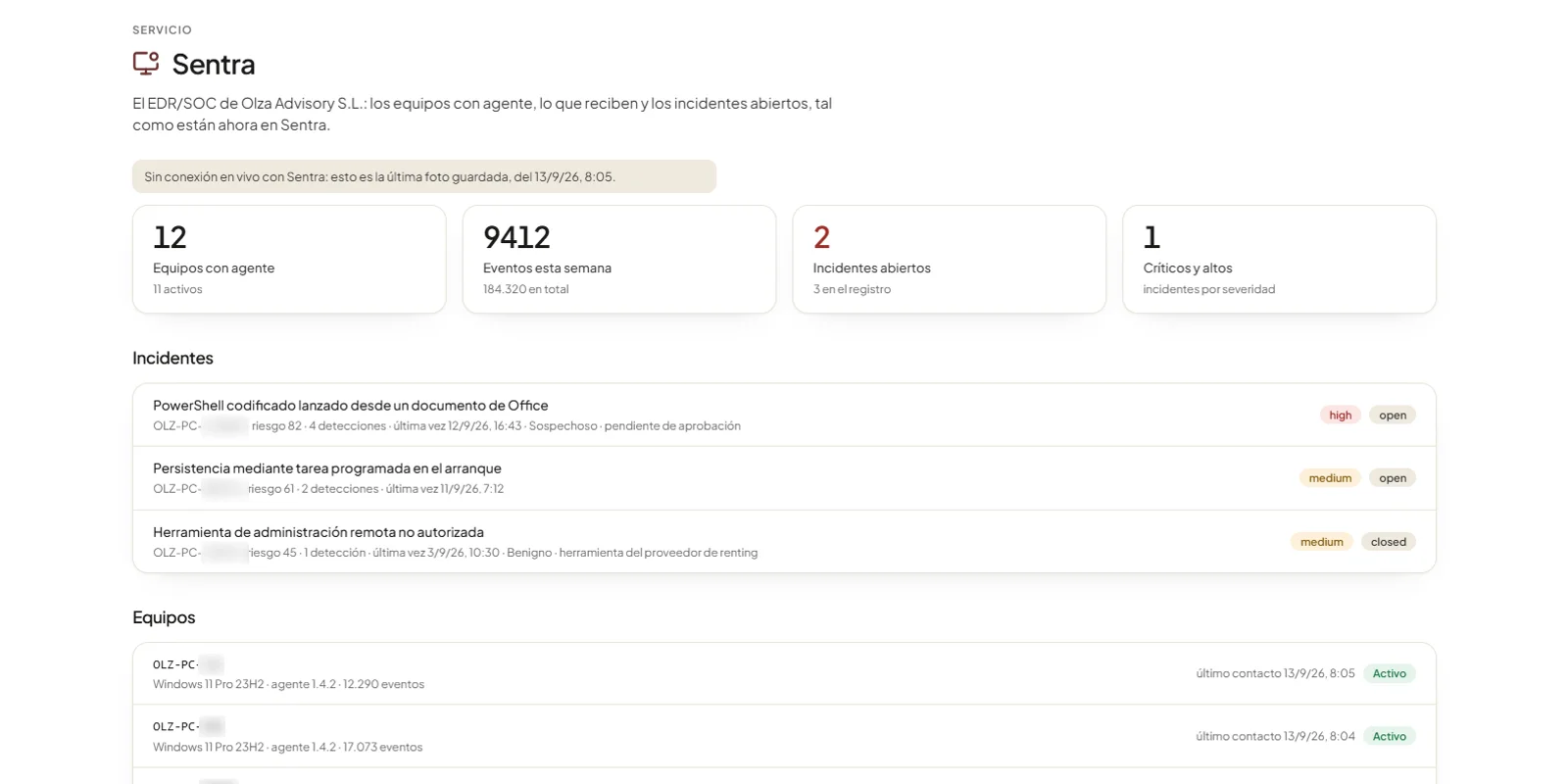1568x784 pixels.
Task: Open the 'Incidentes abiertos' card
Action: click(x=950, y=260)
